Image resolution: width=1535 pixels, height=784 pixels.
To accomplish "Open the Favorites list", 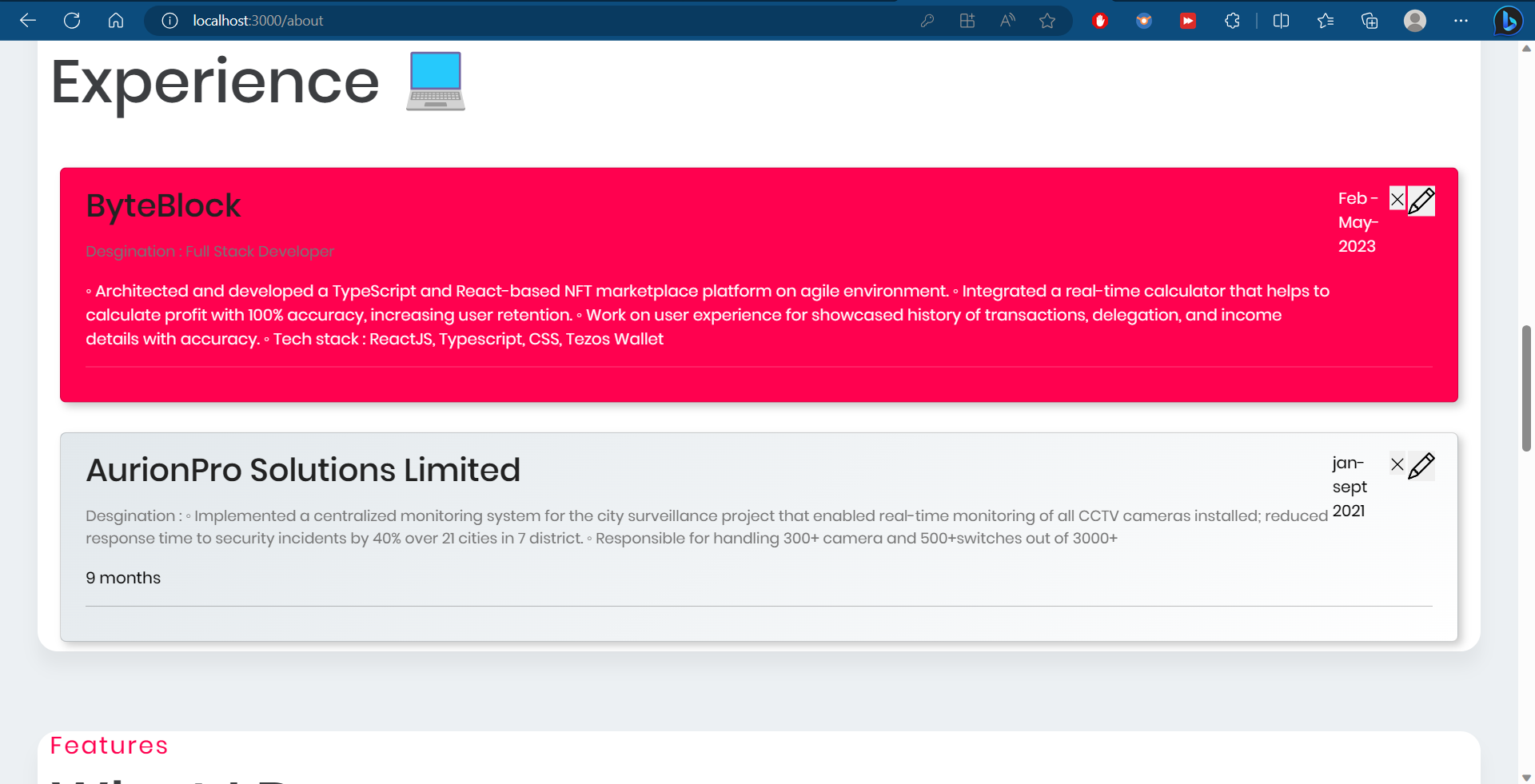I will click(x=1326, y=21).
